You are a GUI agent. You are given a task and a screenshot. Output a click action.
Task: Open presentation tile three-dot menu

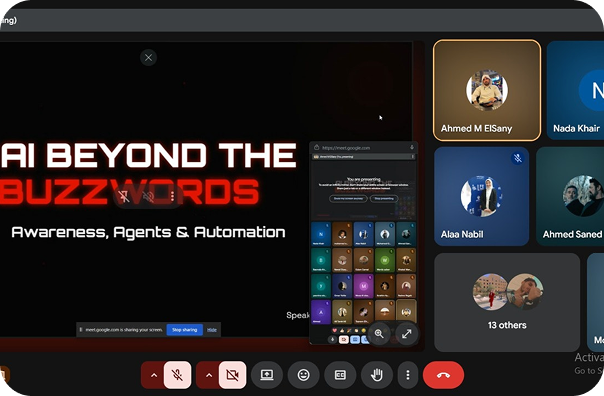coord(172,196)
